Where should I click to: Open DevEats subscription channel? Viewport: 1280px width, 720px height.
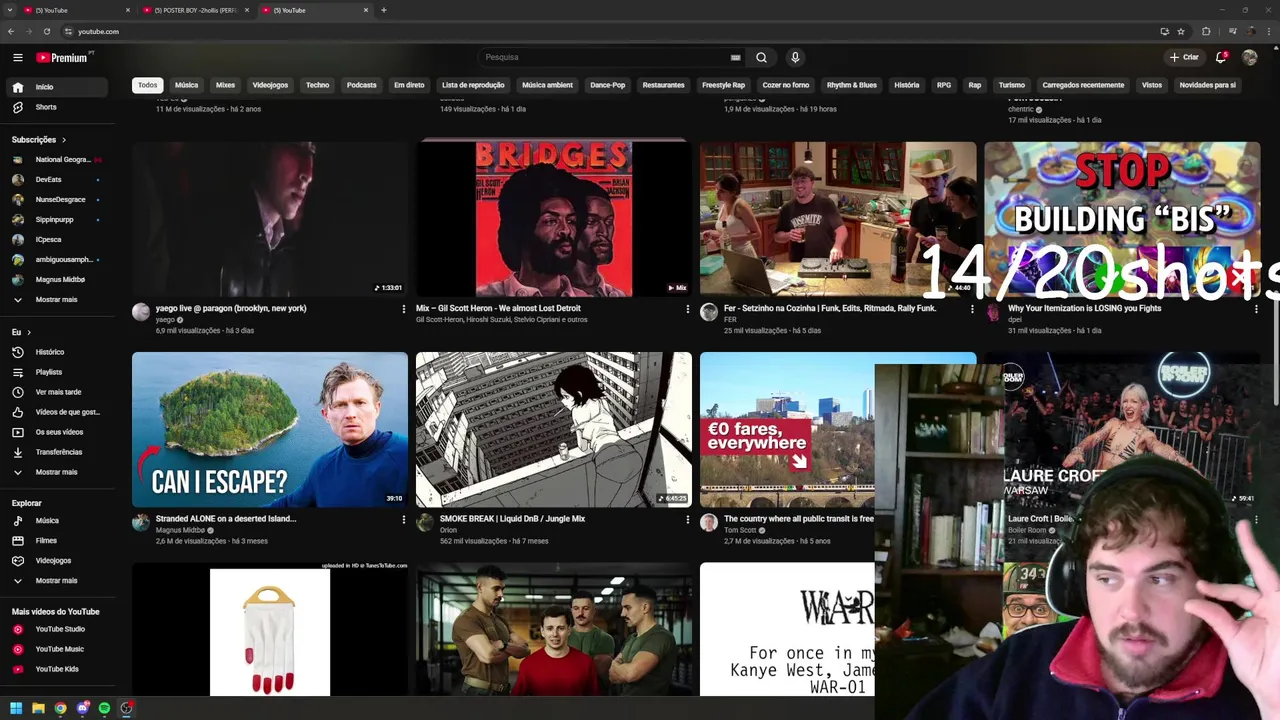[57, 180]
